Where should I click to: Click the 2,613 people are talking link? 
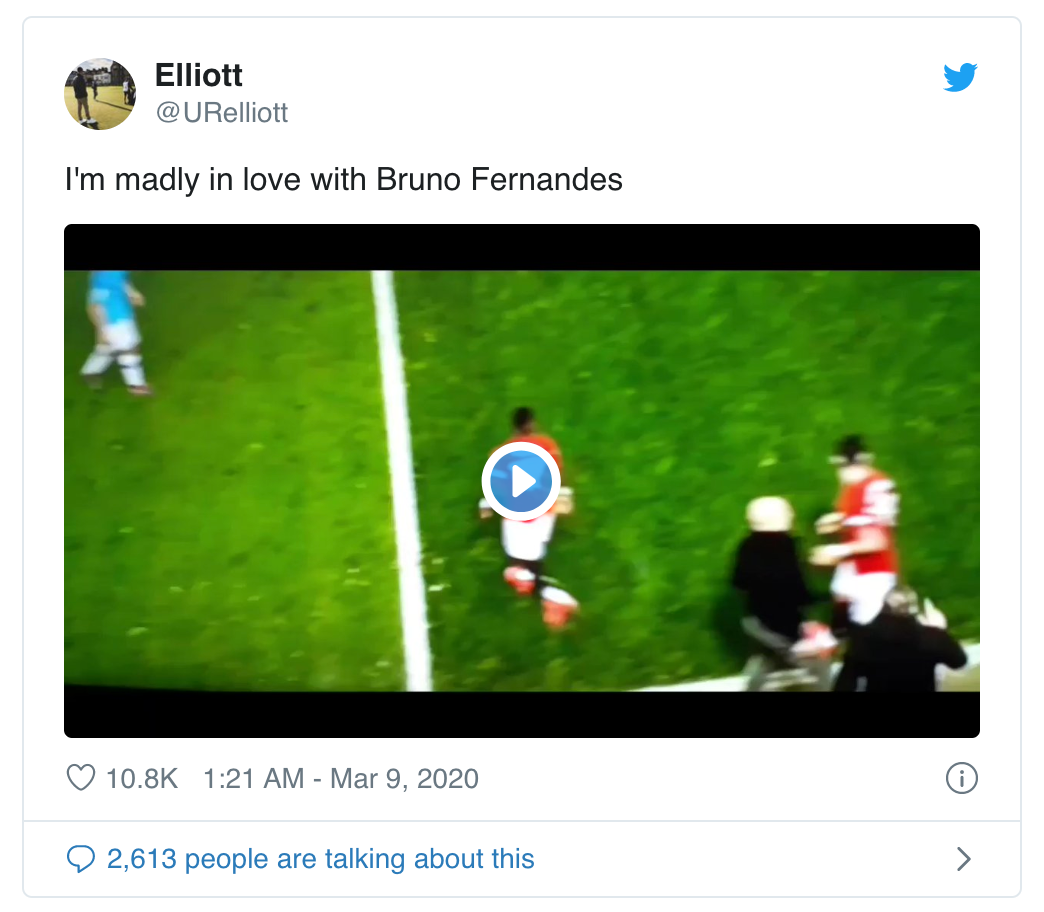click(x=320, y=858)
